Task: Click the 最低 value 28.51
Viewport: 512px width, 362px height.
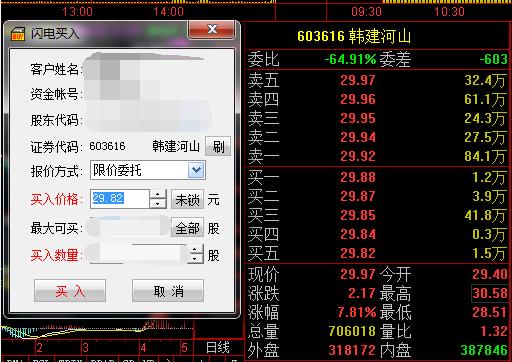Action: pyautogui.click(x=490, y=312)
